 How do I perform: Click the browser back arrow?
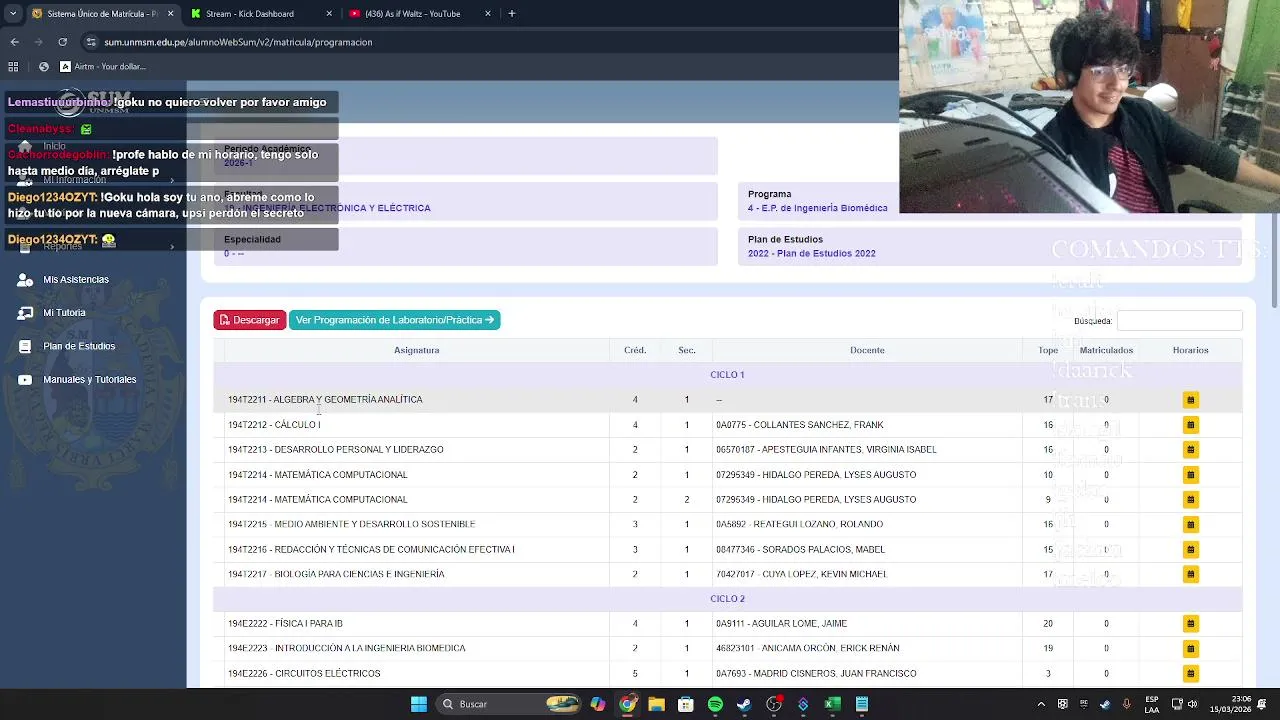(14, 42)
